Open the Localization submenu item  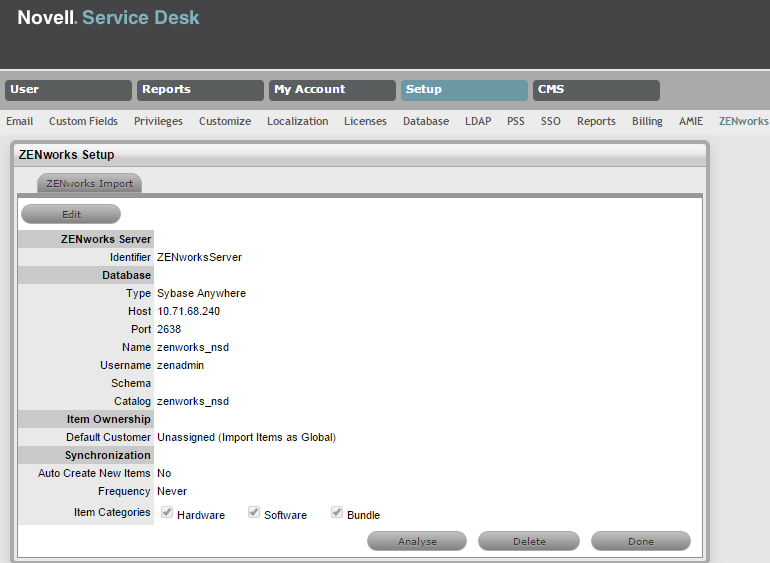[297, 121]
